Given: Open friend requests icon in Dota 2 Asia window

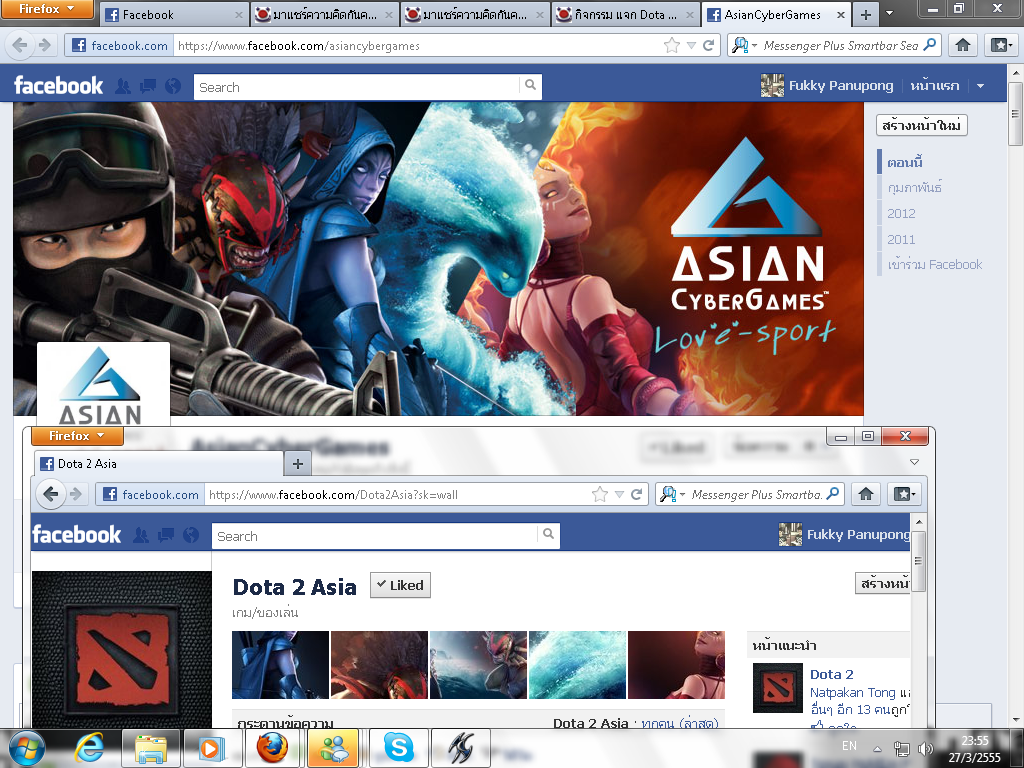Looking at the screenshot, I should point(140,535).
